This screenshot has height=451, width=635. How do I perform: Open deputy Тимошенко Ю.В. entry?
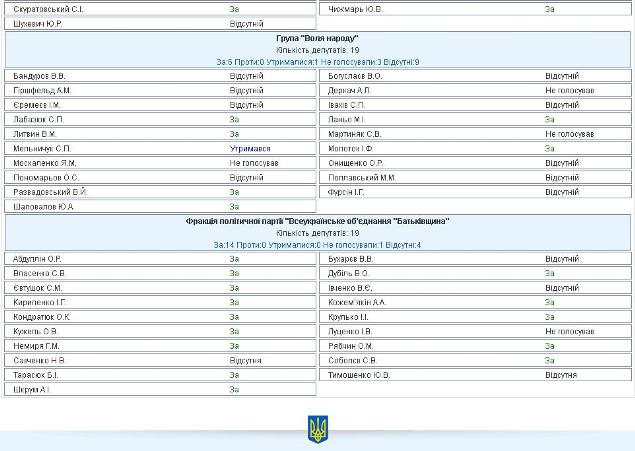[x=359, y=375]
